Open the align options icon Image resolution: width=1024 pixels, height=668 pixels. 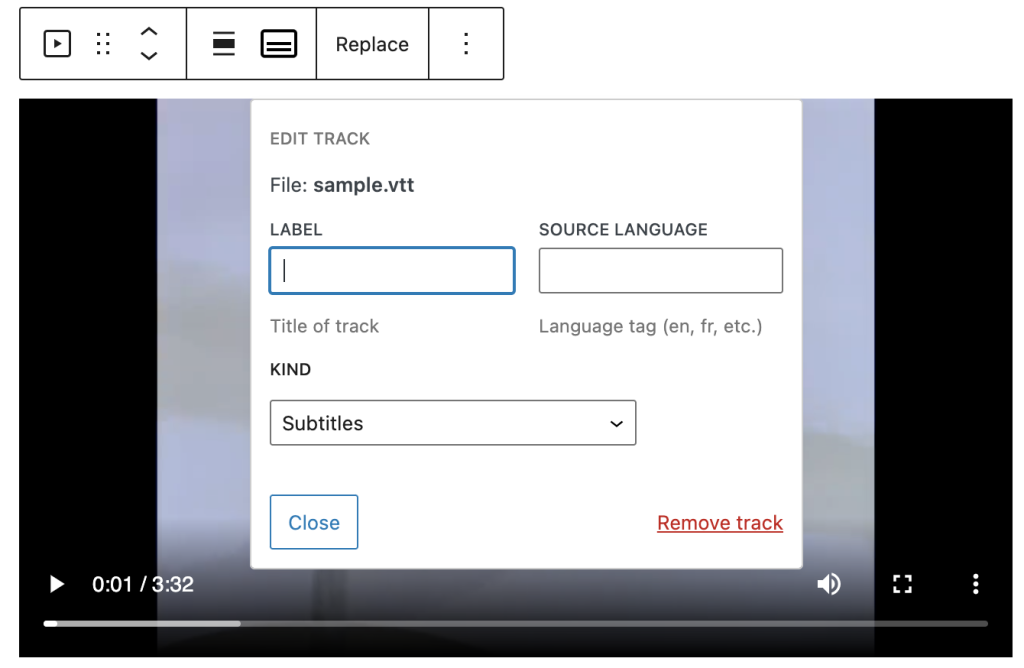coord(223,44)
